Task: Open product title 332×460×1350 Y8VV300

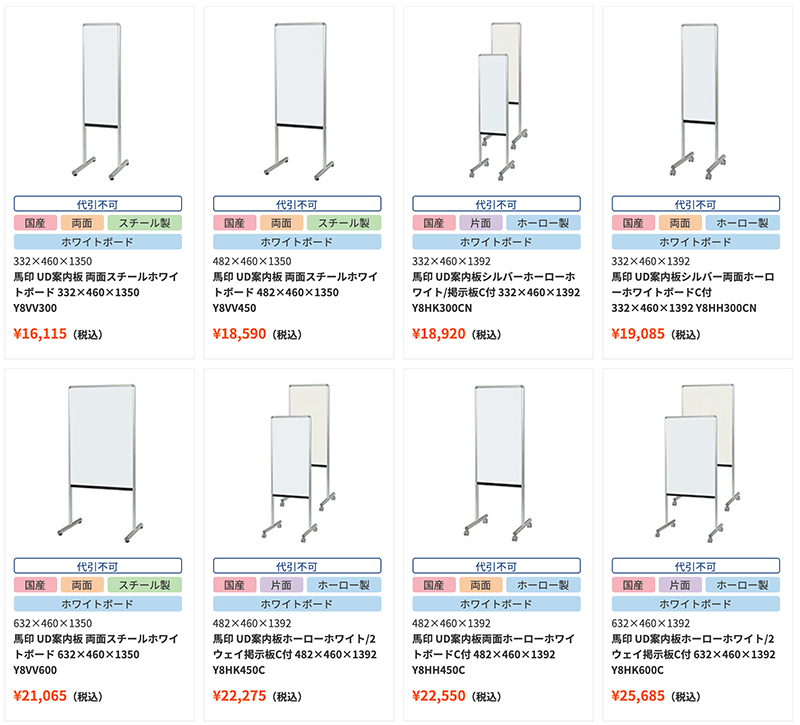Action: coord(96,292)
